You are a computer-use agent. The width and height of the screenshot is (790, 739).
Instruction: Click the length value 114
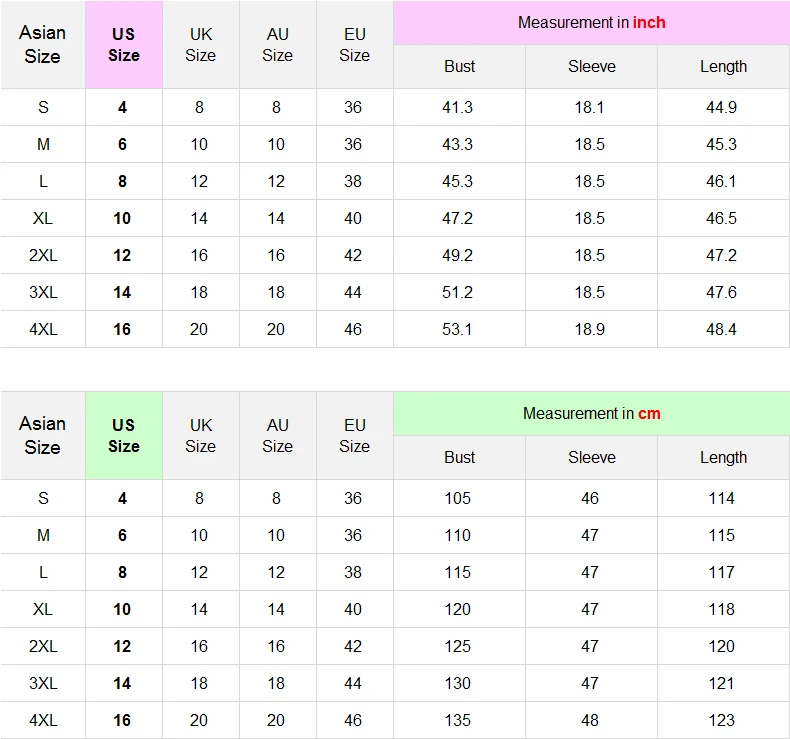(x=721, y=498)
